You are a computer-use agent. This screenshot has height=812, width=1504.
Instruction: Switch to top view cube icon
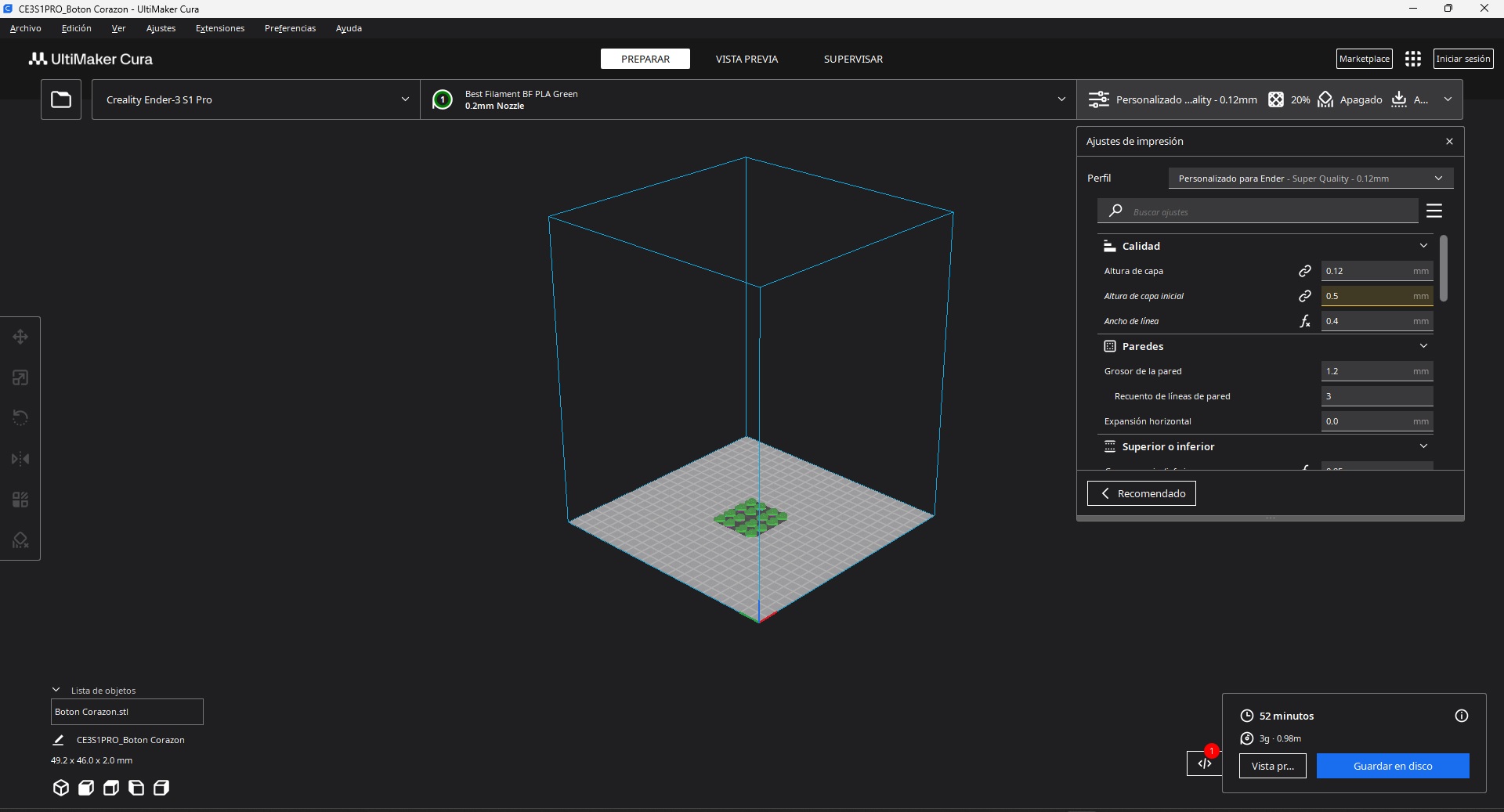(111, 788)
